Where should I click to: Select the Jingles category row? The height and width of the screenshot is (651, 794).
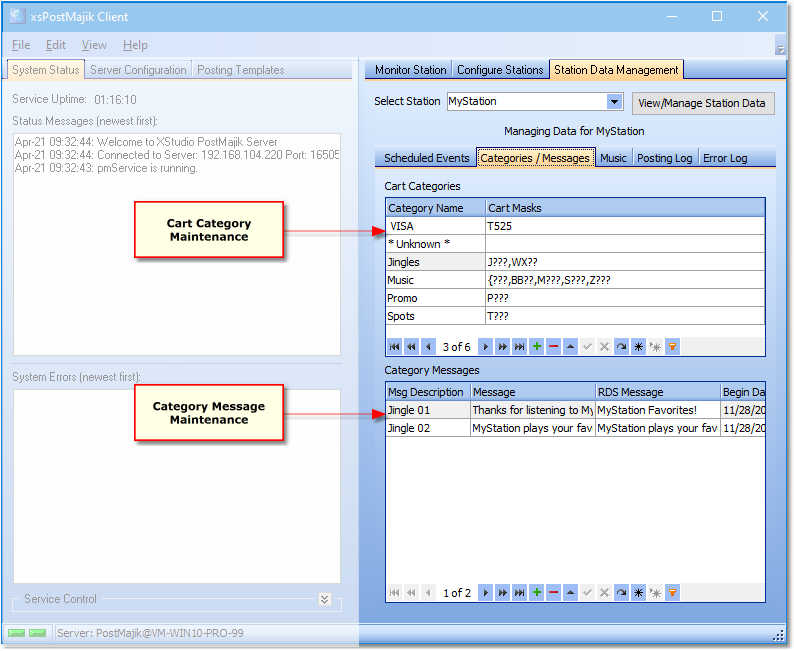click(575, 262)
